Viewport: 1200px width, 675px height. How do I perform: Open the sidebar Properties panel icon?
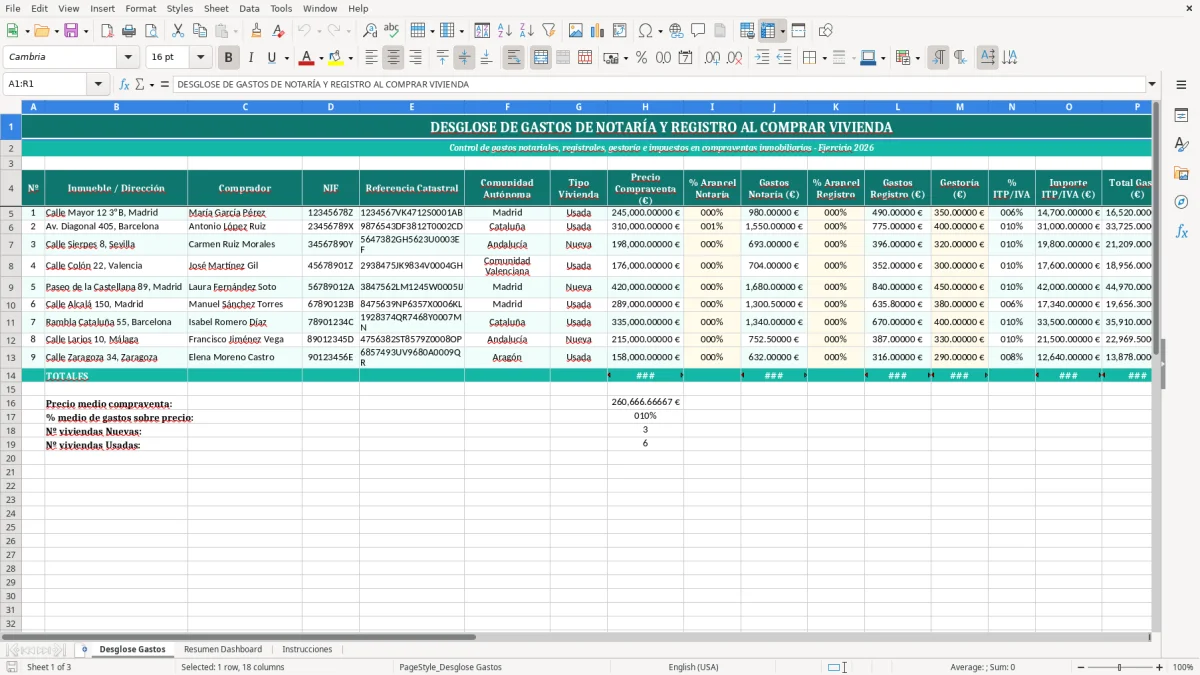(1181, 116)
